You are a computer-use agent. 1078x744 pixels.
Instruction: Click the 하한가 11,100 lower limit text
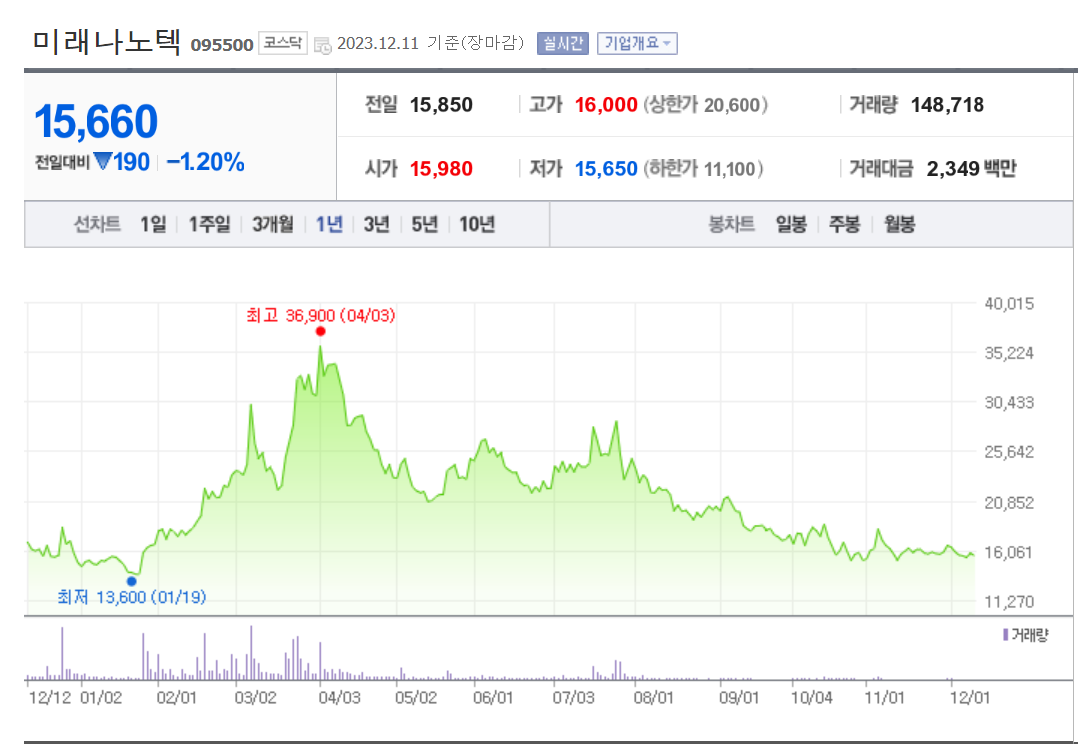click(703, 168)
